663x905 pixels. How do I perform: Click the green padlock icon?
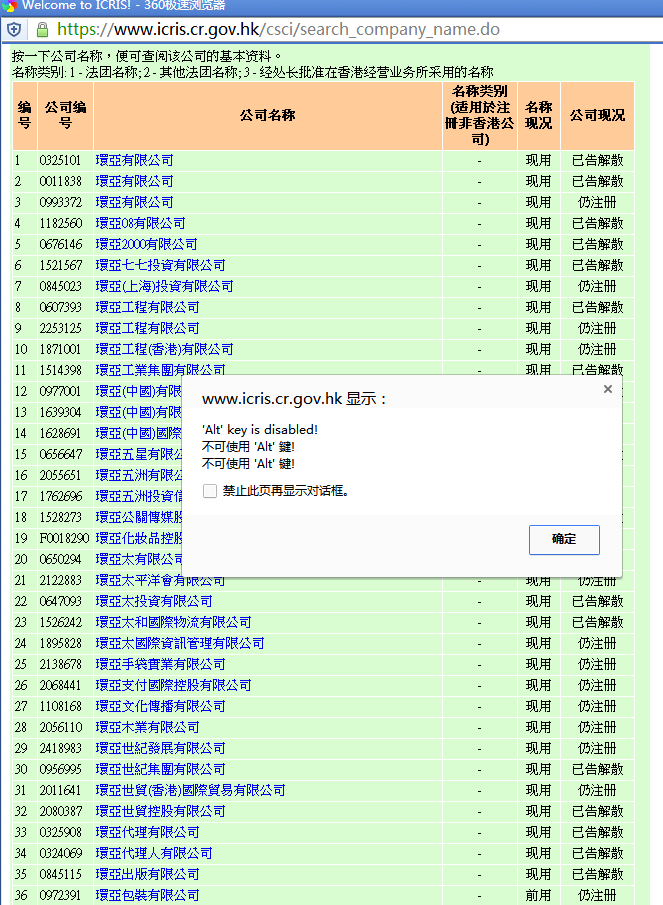42,29
